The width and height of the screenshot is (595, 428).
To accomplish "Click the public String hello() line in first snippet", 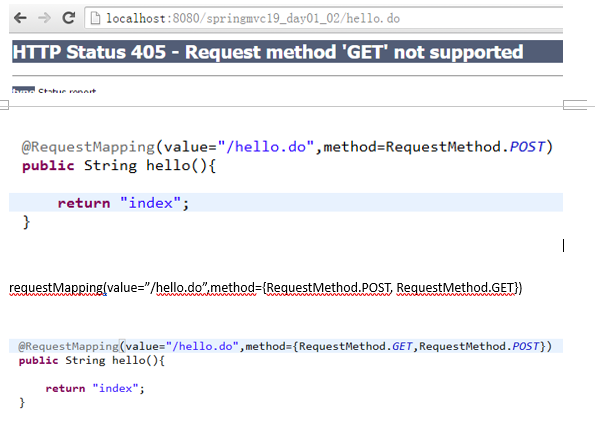I will coord(119,166).
